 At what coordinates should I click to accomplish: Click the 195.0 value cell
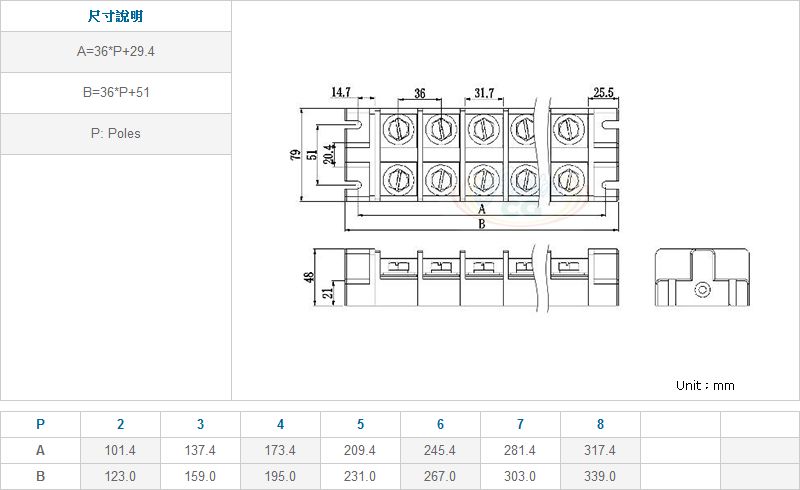pos(280,476)
